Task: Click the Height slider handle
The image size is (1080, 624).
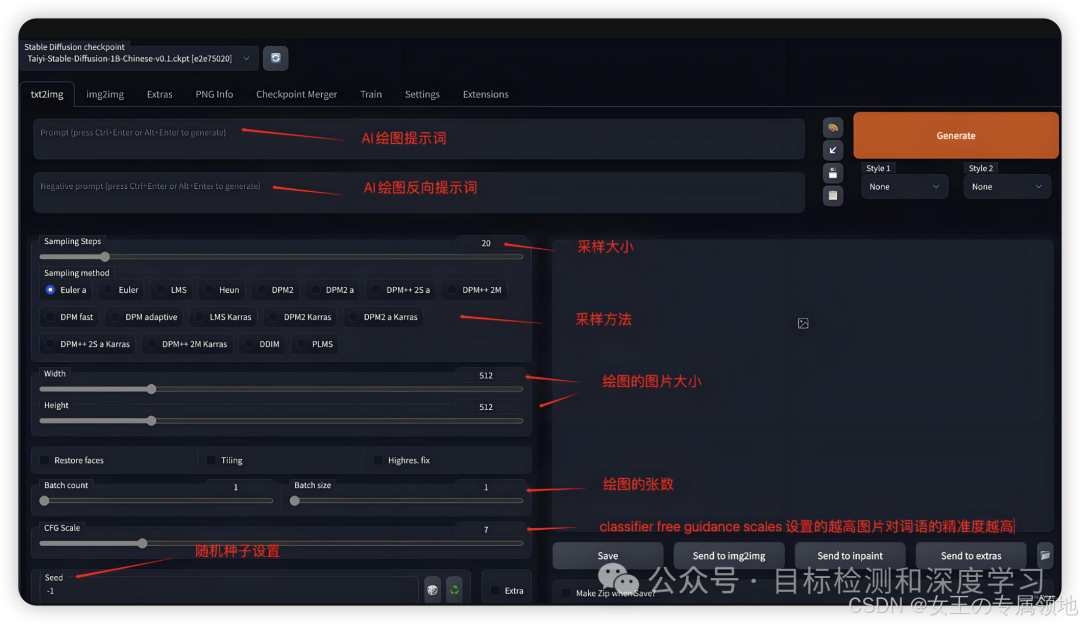Action: tap(152, 421)
